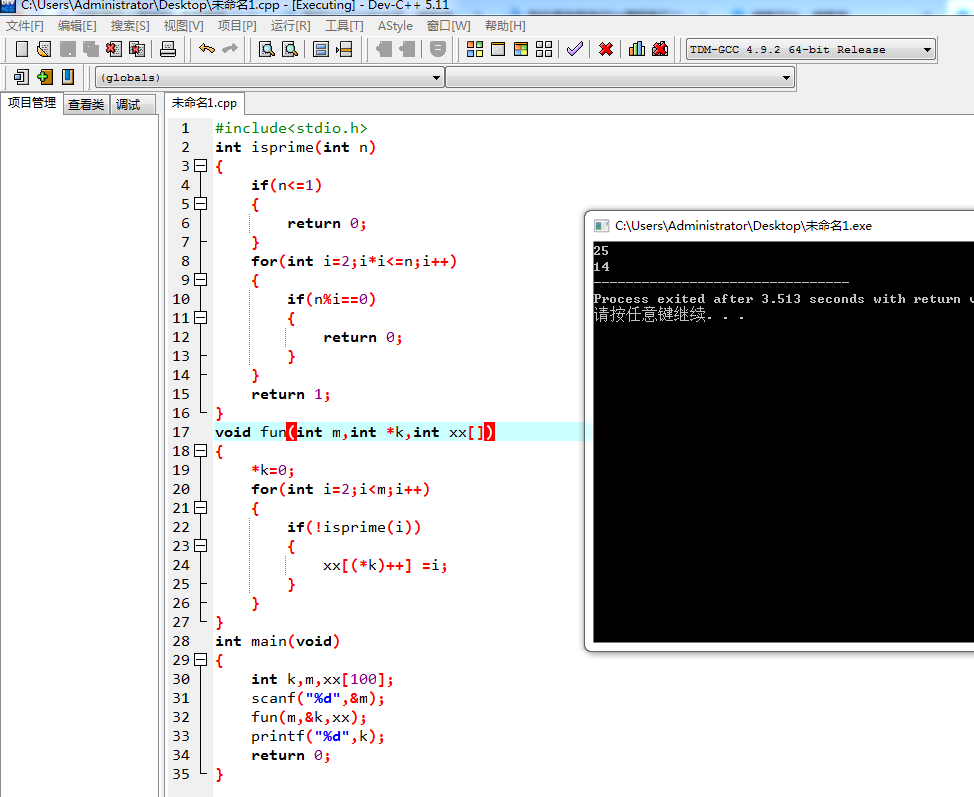Collapse the fun body fold at line 18
974x797 pixels.
(x=201, y=451)
